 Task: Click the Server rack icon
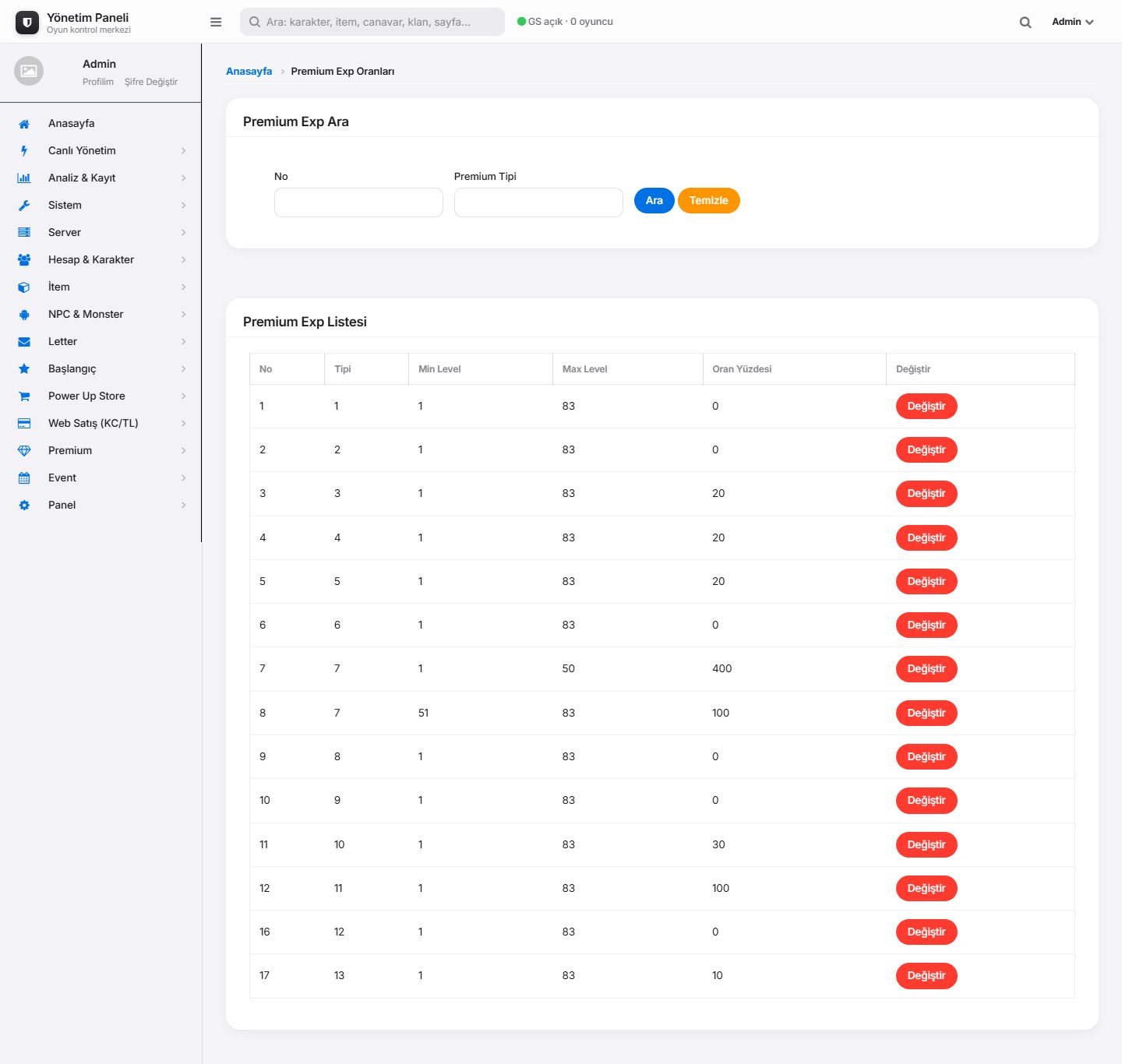click(24, 233)
